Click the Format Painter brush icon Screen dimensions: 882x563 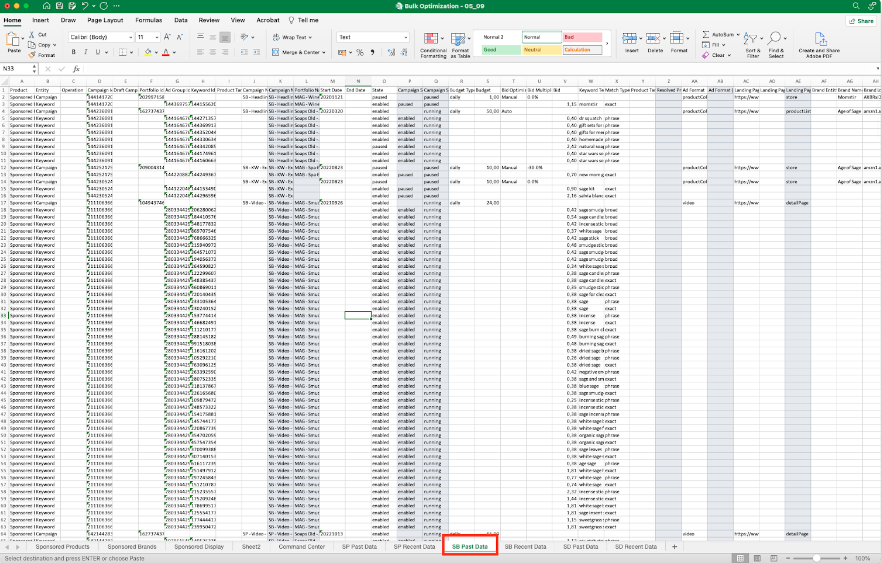[33, 55]
